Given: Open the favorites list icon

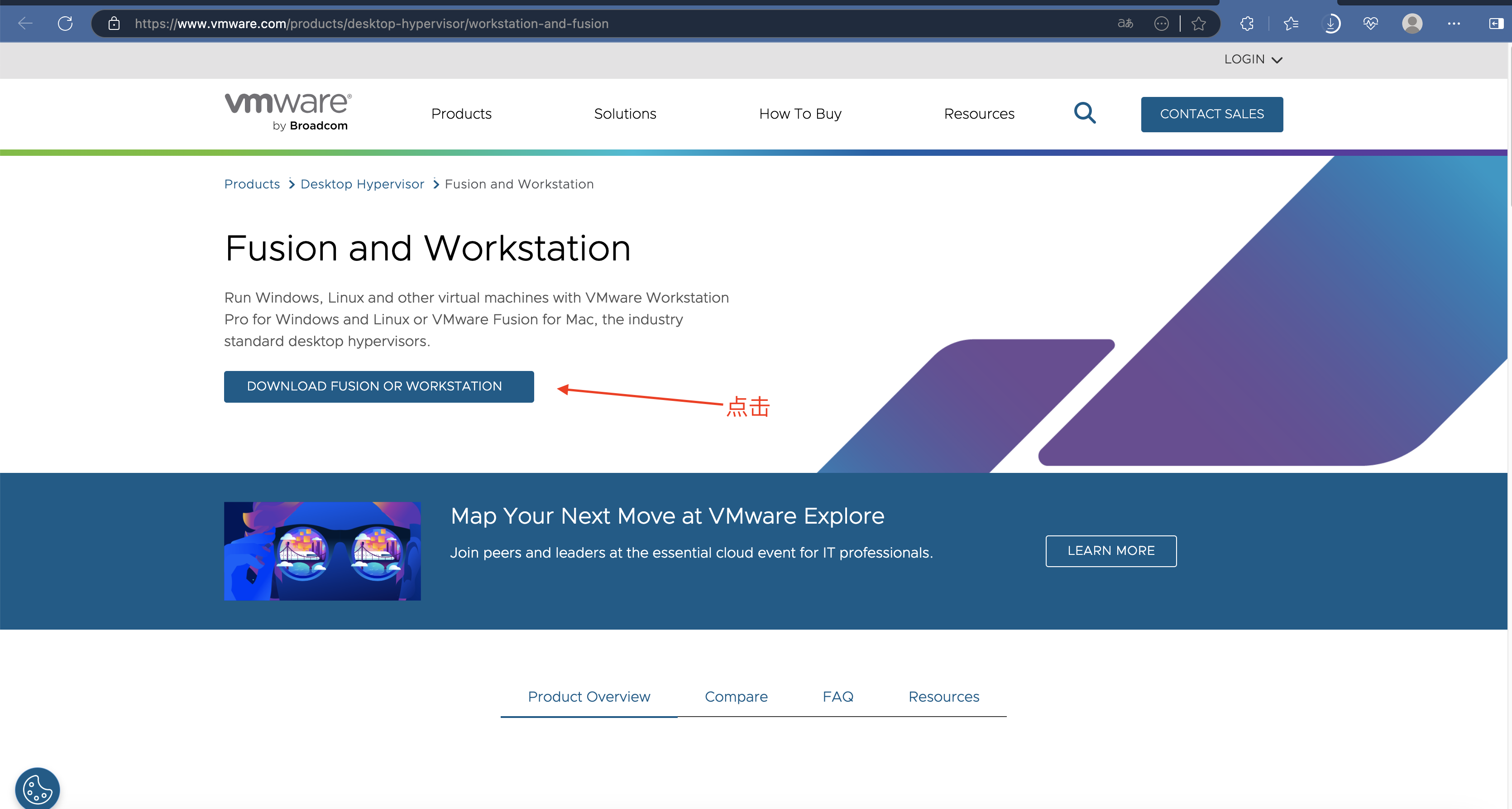Looking at the screenshot, I should 1291,24.
